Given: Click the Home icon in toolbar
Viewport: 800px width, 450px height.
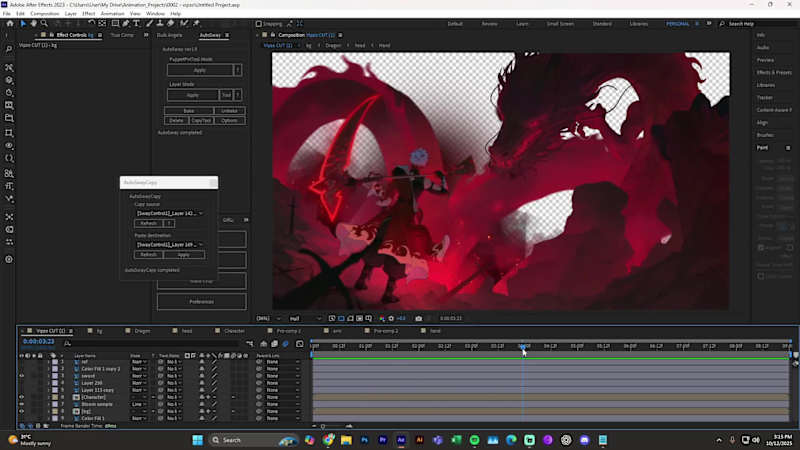Looking at the screenshot, I should point(10,23).
